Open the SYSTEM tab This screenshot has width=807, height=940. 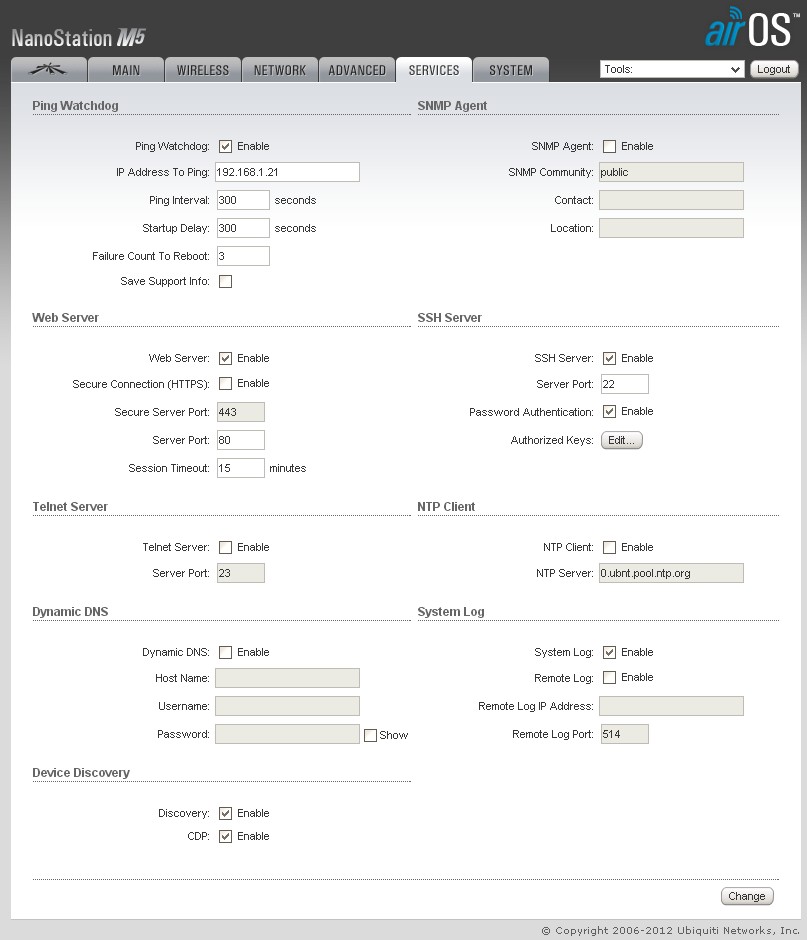click(511, 70)
